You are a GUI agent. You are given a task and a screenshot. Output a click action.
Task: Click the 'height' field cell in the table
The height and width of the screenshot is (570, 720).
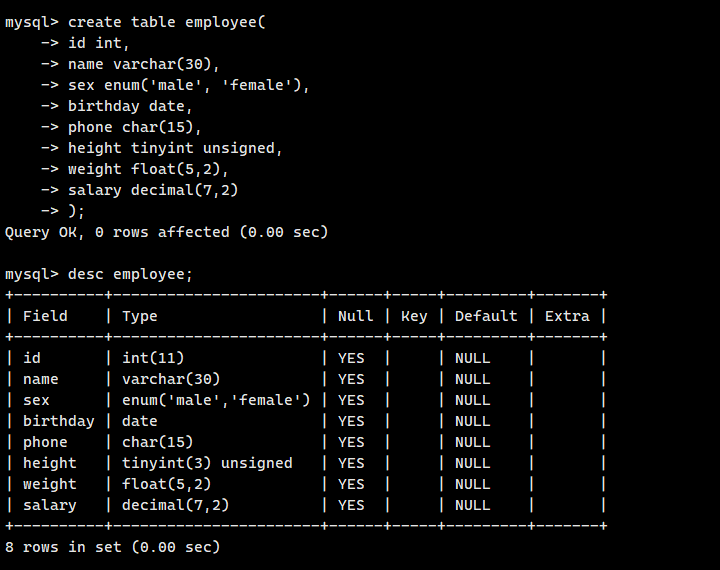pos(50,463)
